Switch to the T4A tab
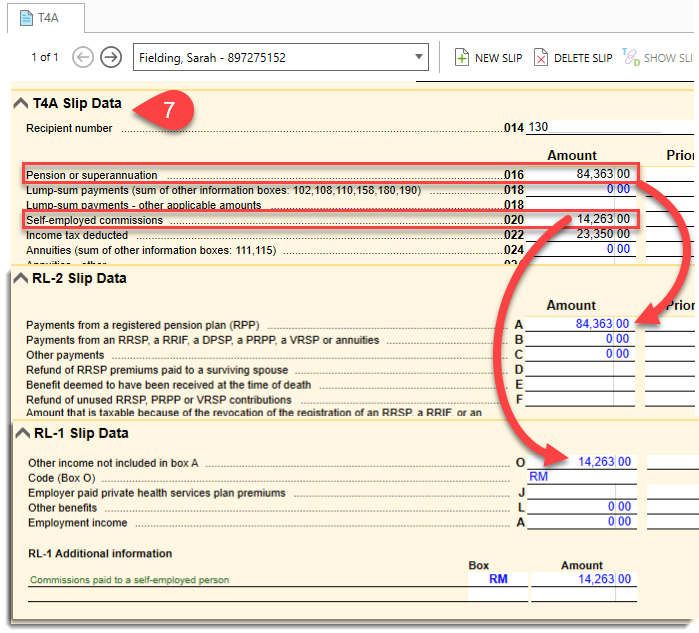 (45, 18)
